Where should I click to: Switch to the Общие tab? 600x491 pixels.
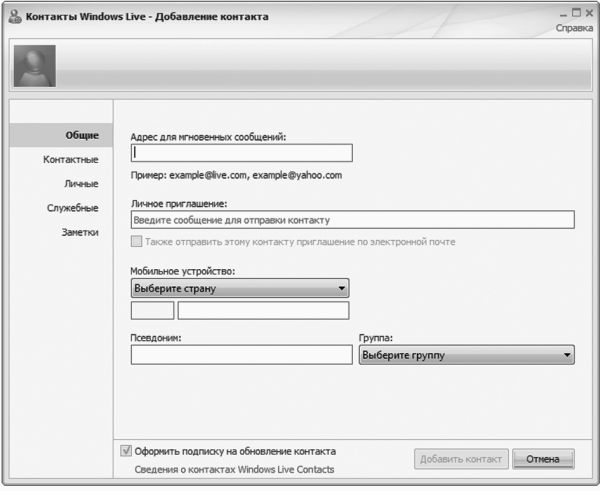(81, 135)
